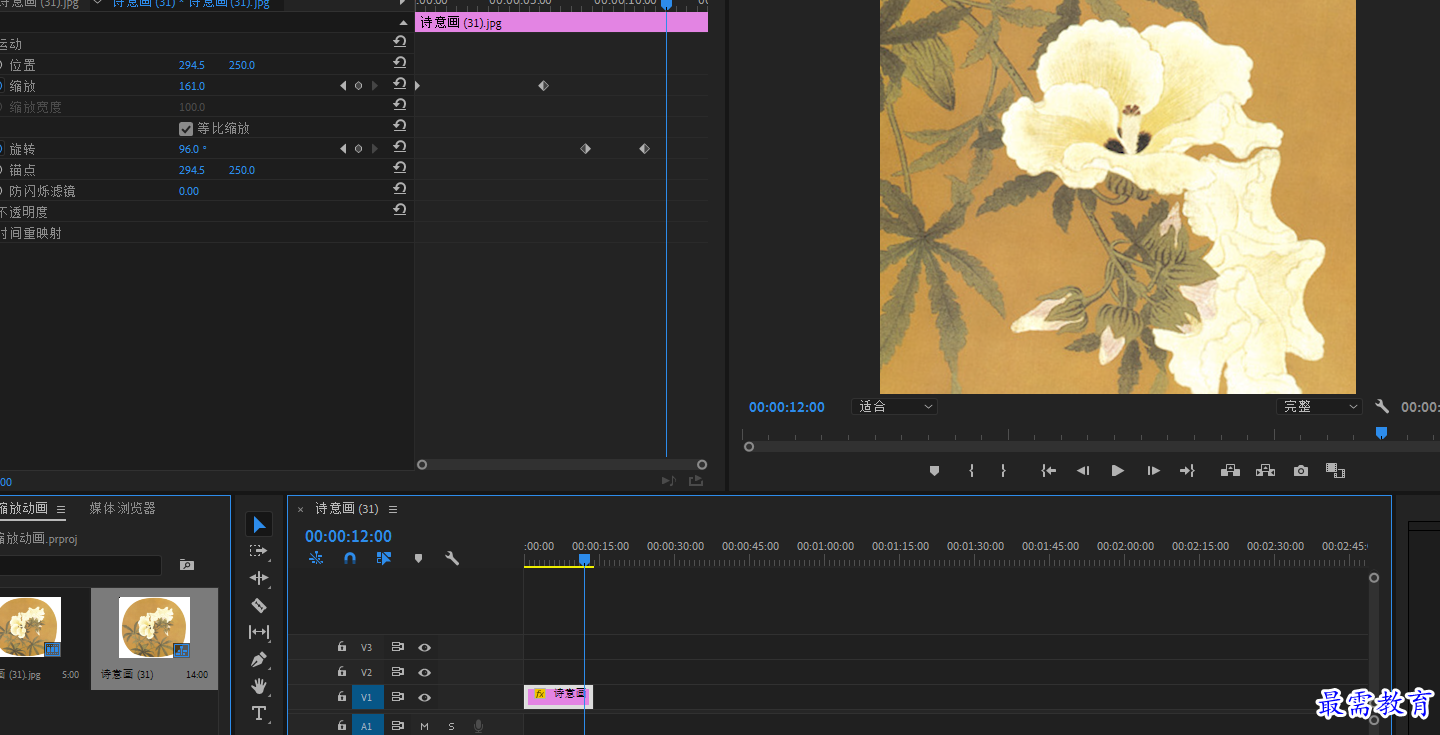Viewport: 1440px width, 735px height.
Task: Select the Hand tool
Action: click(259, 686)
